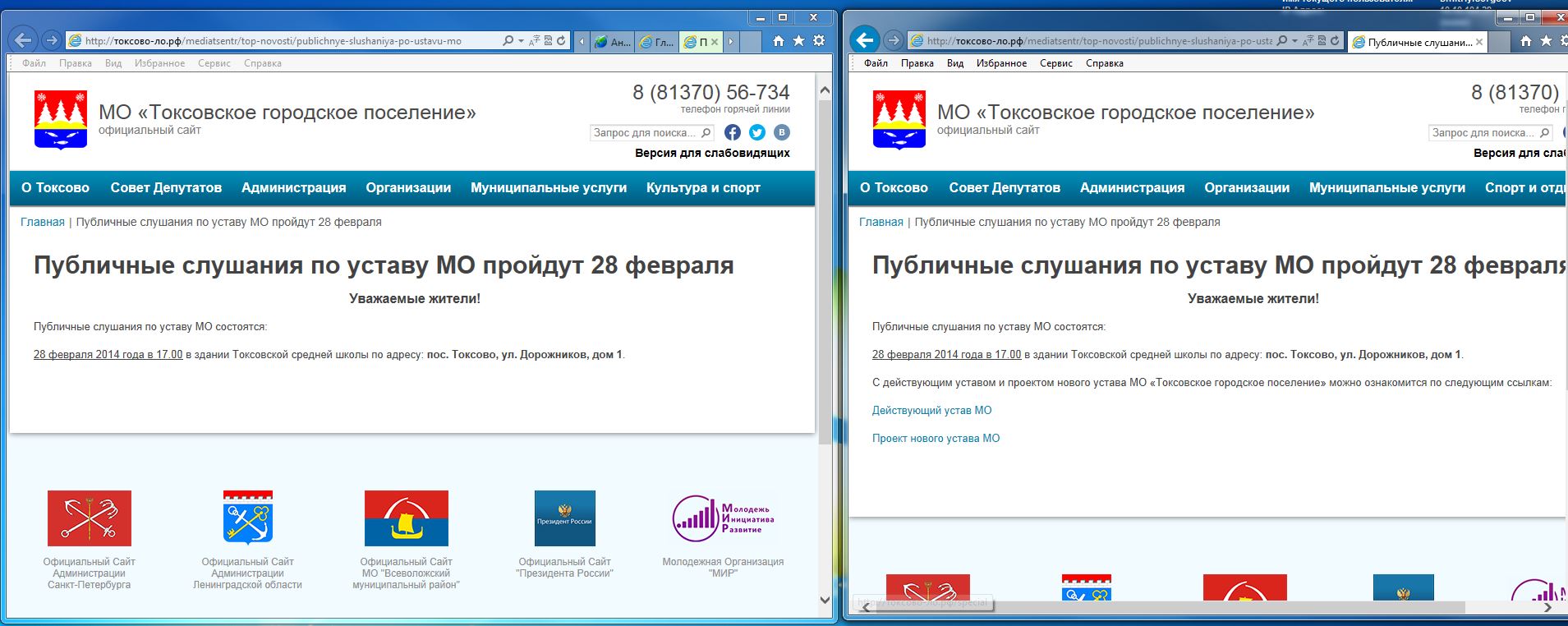
Task: Open the Saint Petersburg Administration site logo
Action: point(89,518)
